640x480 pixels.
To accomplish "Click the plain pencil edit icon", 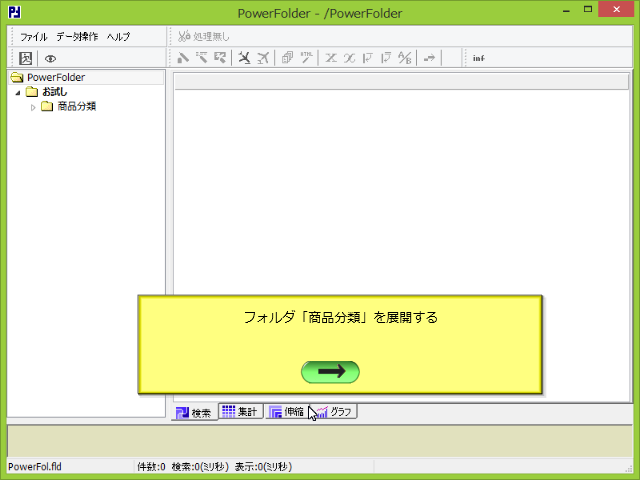I will pos(183,58).
